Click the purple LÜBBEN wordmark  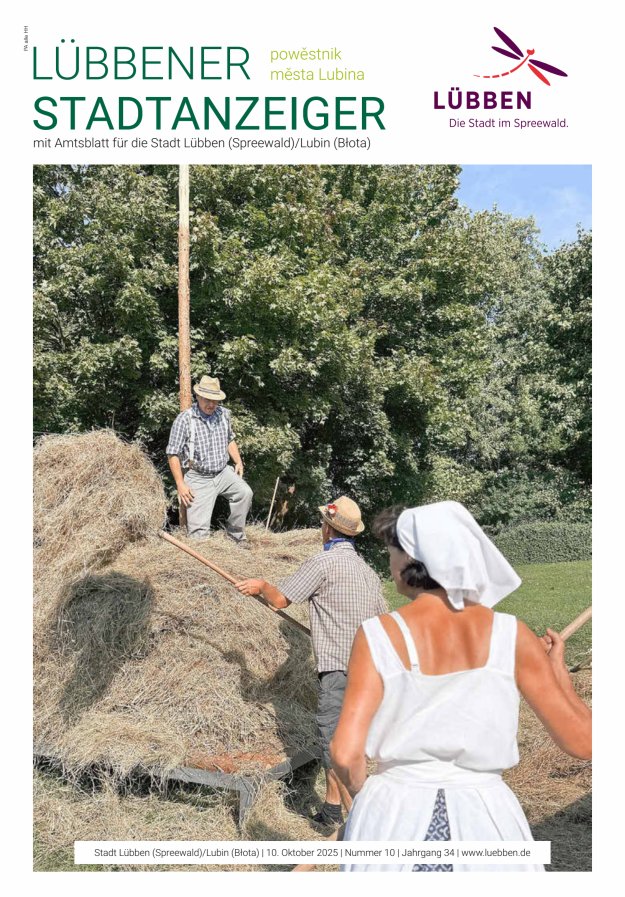pyautogui.click(x=483, y=101)
